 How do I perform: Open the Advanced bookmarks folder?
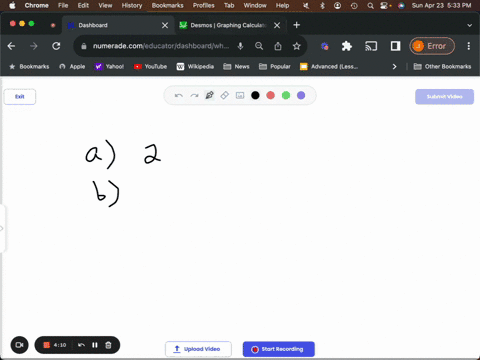[329, 67]
